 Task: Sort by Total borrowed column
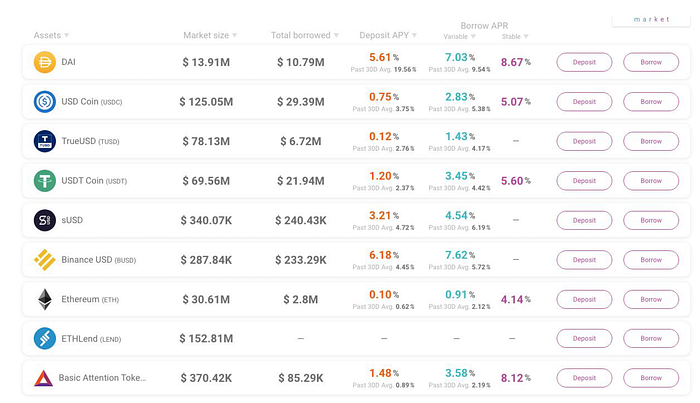304,35
